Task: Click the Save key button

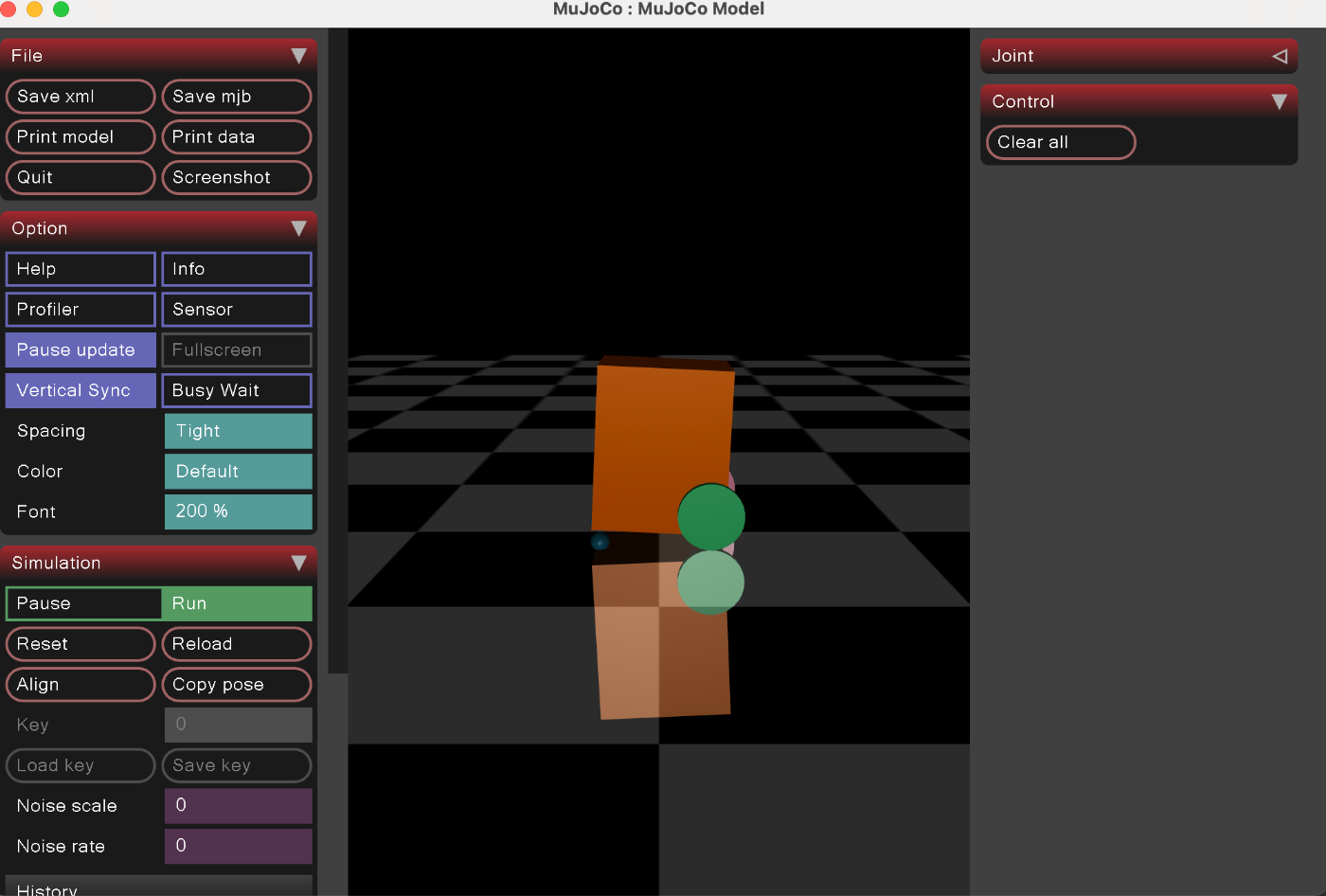Action: pyautogui.click(x=237, y=765)
